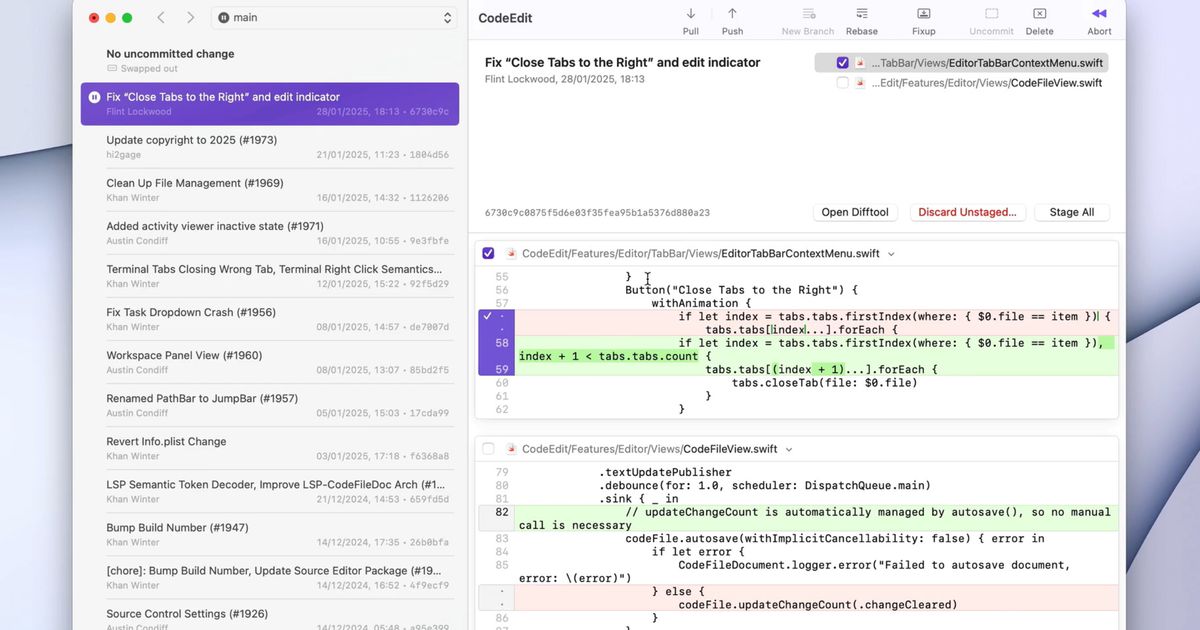Screen dimensions: 1200x630
Task: Click the Uncommit toolbar icon
Action: [991, 14]
